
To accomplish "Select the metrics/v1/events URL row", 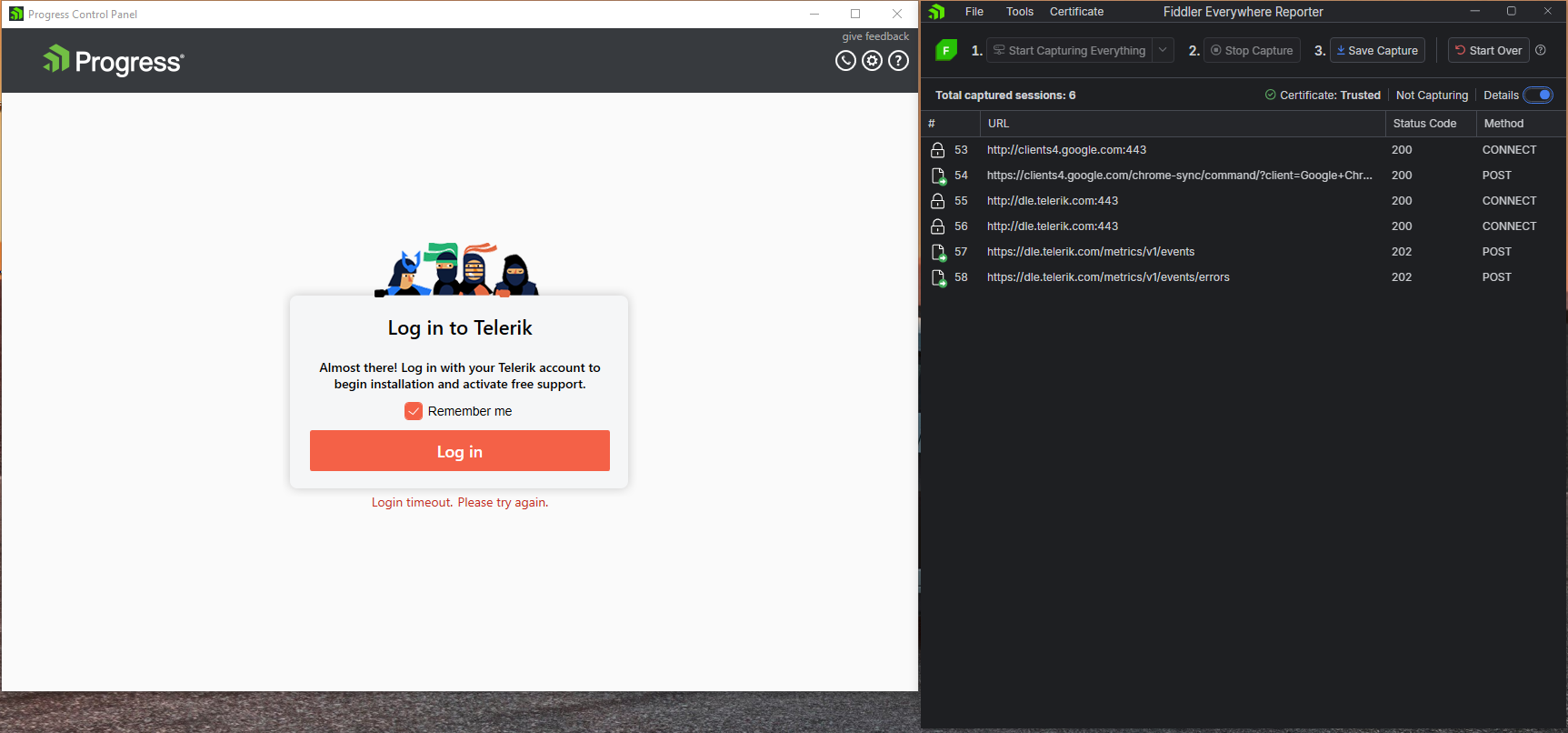I will pos(1091,252).
